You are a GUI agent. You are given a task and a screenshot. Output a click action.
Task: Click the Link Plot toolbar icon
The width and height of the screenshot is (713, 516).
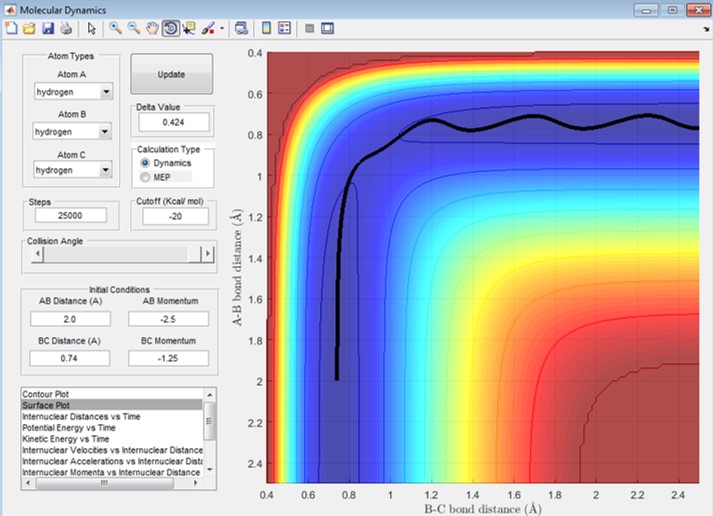coord(241,28)
